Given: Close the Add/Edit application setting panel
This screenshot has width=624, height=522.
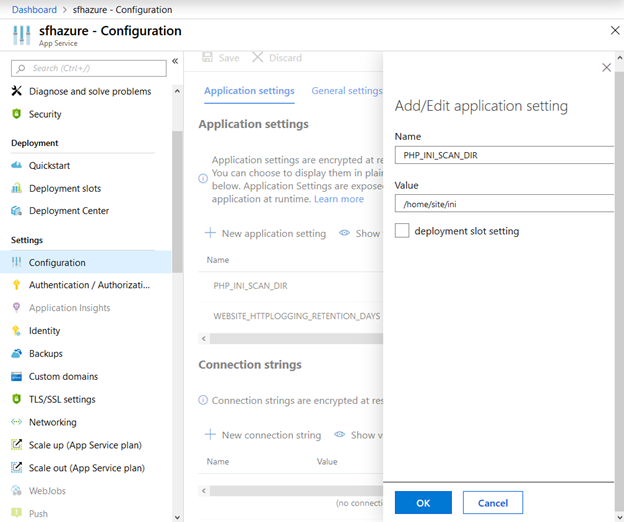Looking at the screenshot, I should coord(606,67).
